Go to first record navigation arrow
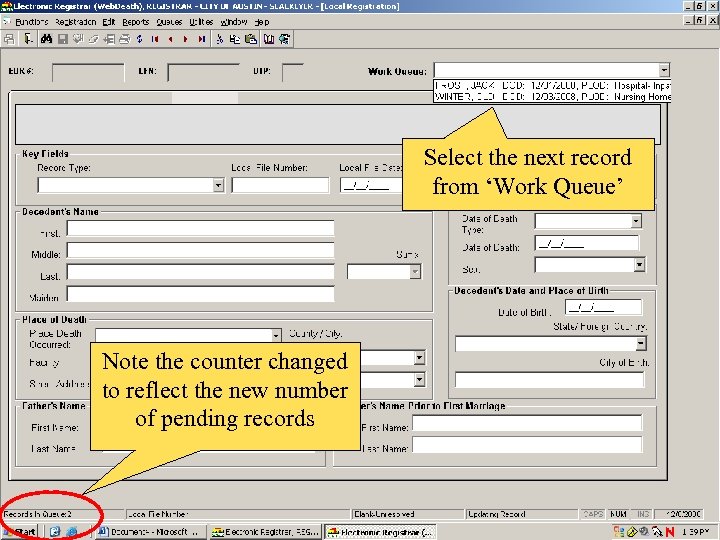 click(155, 39)
